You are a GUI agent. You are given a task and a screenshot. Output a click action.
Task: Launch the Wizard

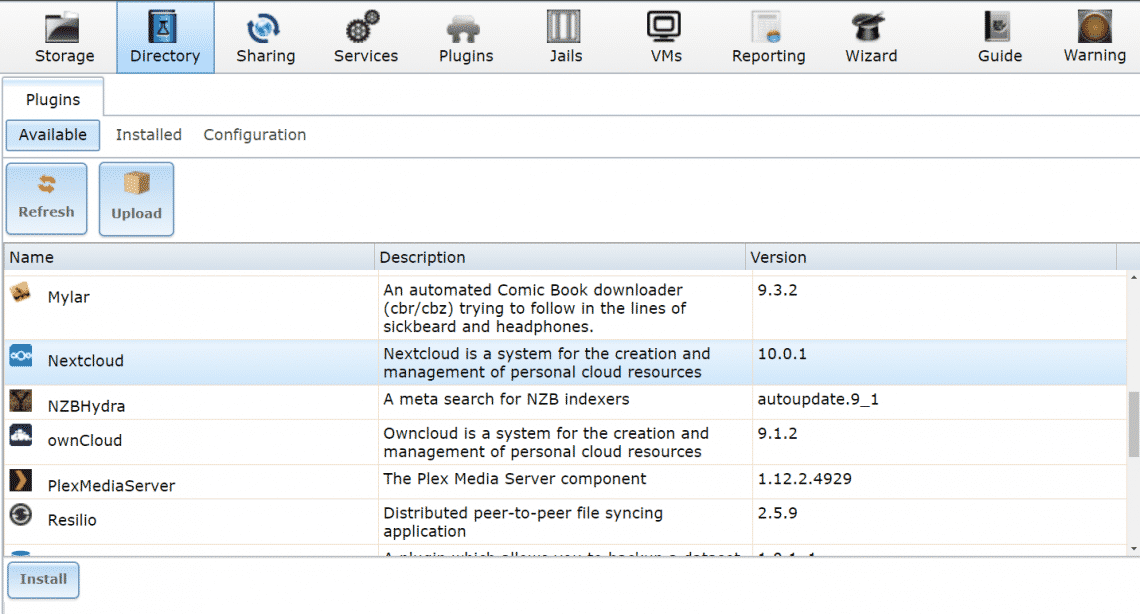tap(870, 38)
